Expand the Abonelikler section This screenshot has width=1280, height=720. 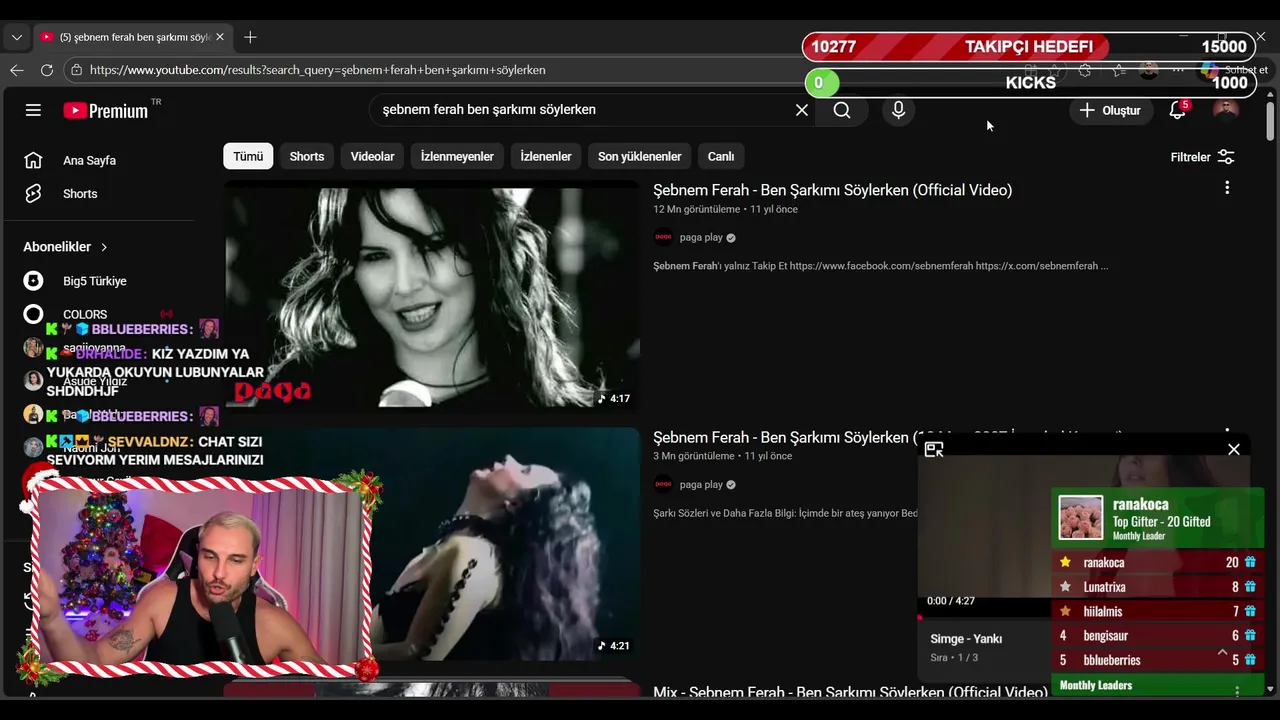point(66,247)
